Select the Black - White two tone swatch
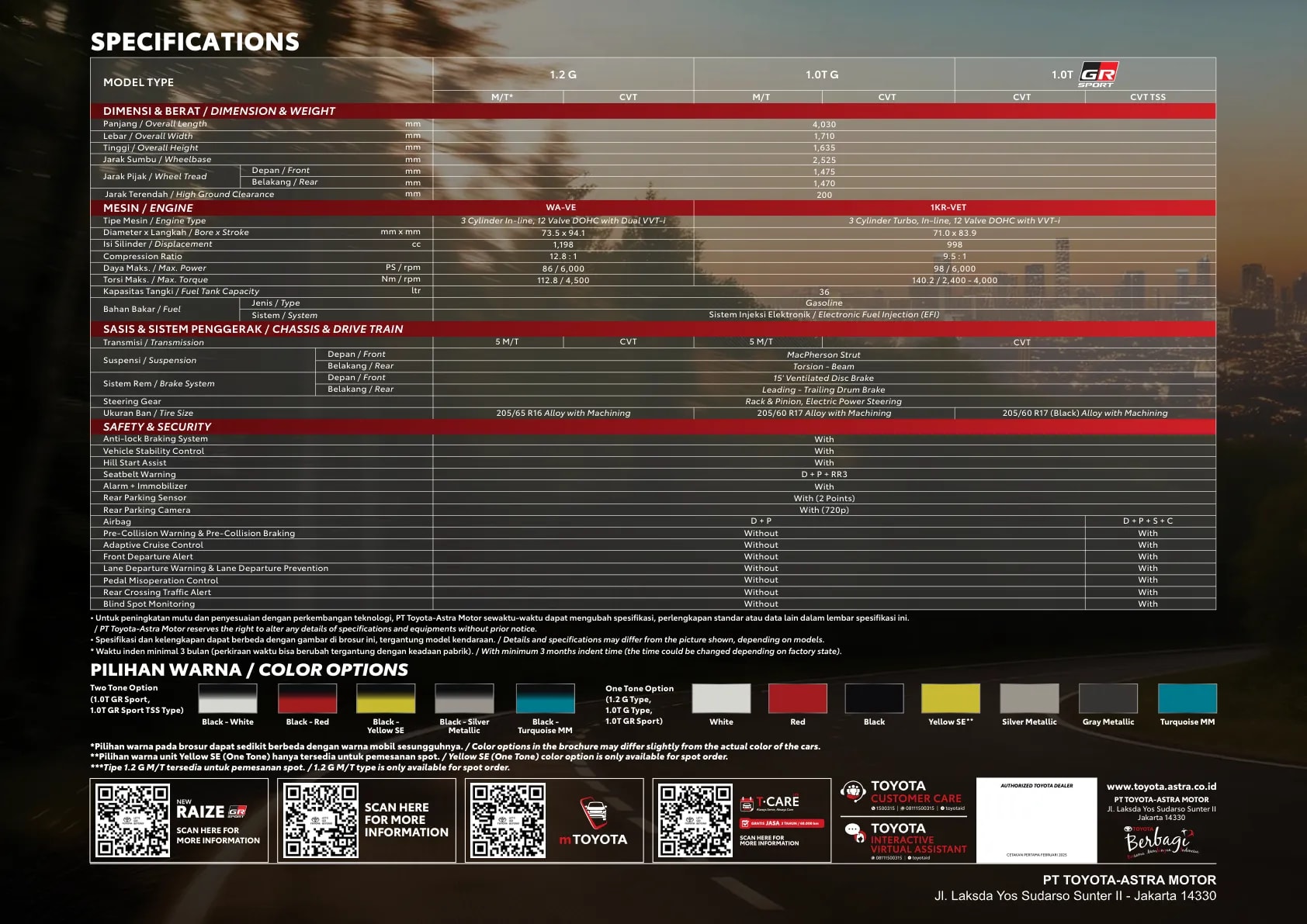Viewport: 1307px width, 924px height. pyautogui.click(x=227, y=698)
